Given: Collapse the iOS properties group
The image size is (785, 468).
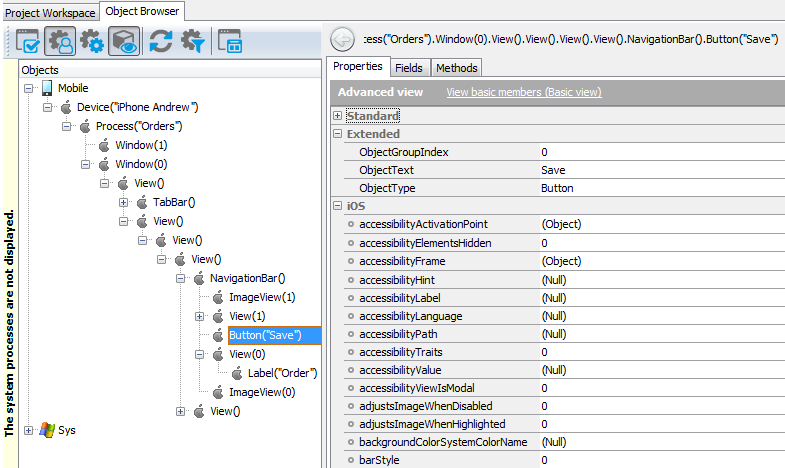Looking at the screenshot, I should (x=337, y=206).
